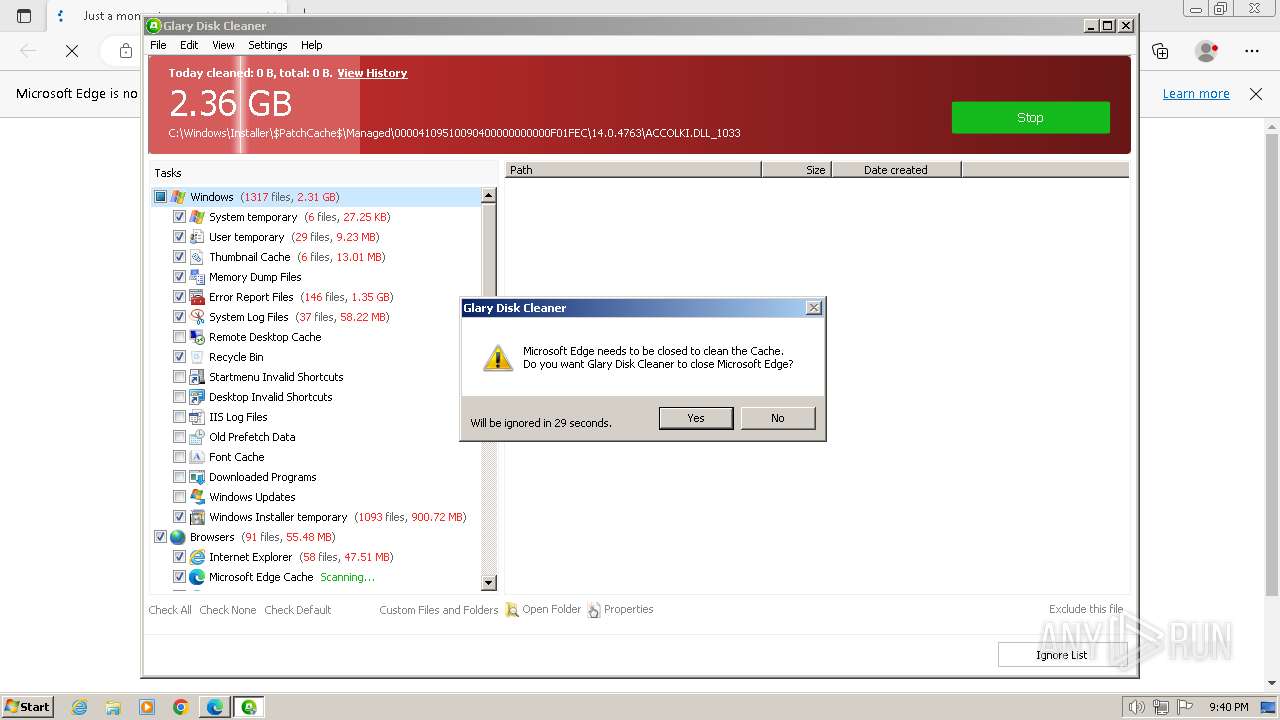
Task: Open the Help menu
Action: 312,45
